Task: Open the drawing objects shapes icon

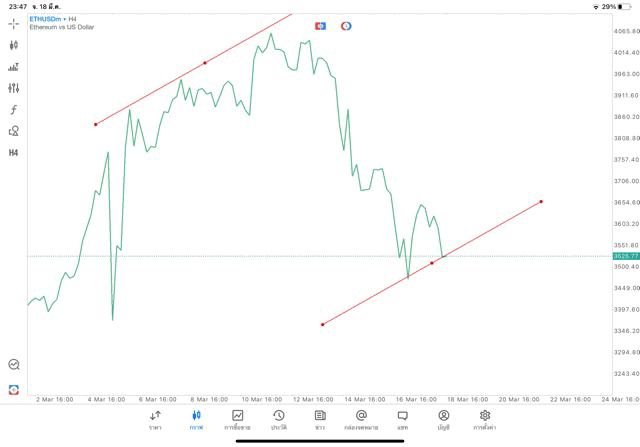Action: coord(14,131)
